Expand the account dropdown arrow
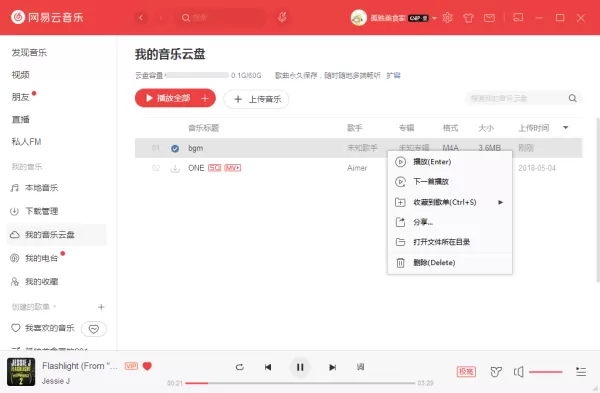600x393 pixels. pyautogui.click(x=434, y=18)
